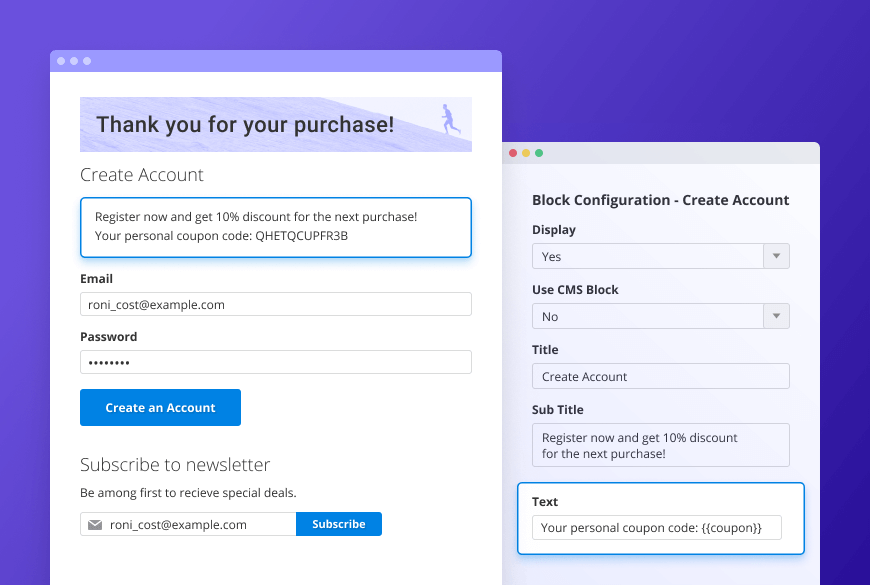Screen dimensions: 870x585
Task: Click the running person icon in banner
Action: point(451,119)
